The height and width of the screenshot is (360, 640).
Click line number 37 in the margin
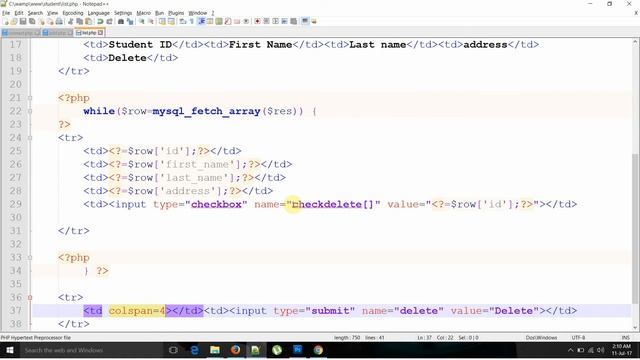[16, 311]
